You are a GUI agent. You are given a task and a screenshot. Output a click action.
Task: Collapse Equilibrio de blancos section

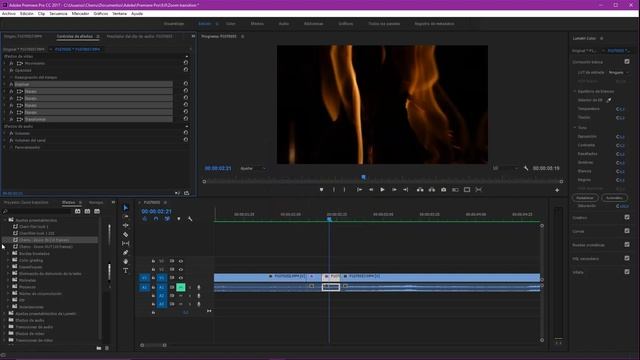[x=575, y=91]
